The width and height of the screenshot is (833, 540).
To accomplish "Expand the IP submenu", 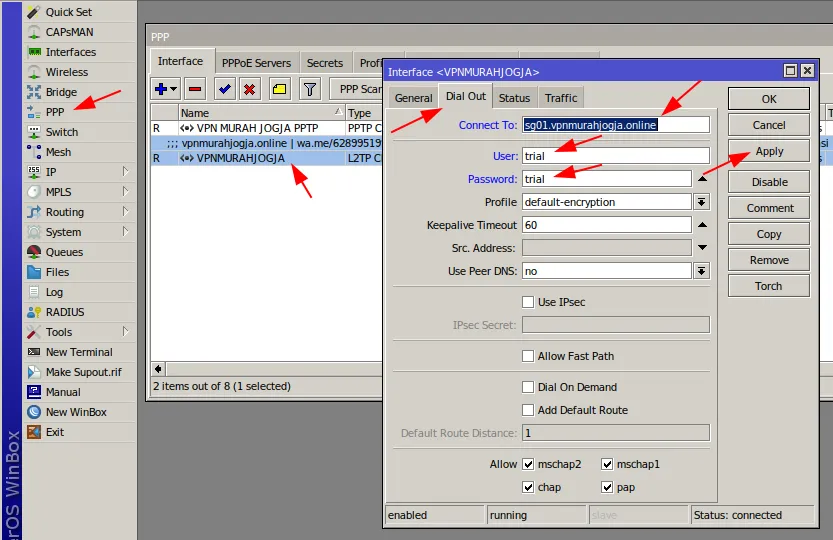I will (125, 172).
